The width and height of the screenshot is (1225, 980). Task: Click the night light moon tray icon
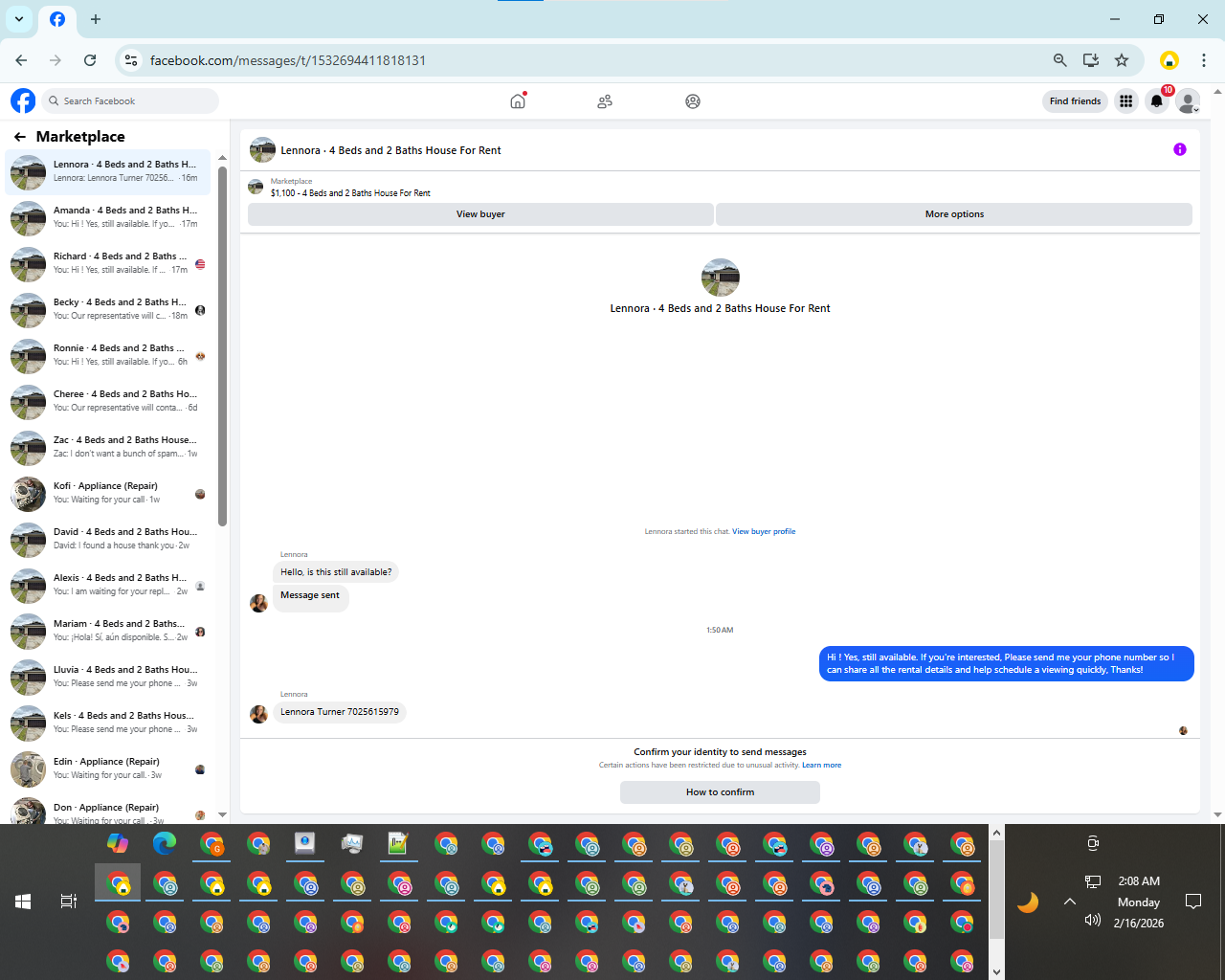pos(1028,902)
